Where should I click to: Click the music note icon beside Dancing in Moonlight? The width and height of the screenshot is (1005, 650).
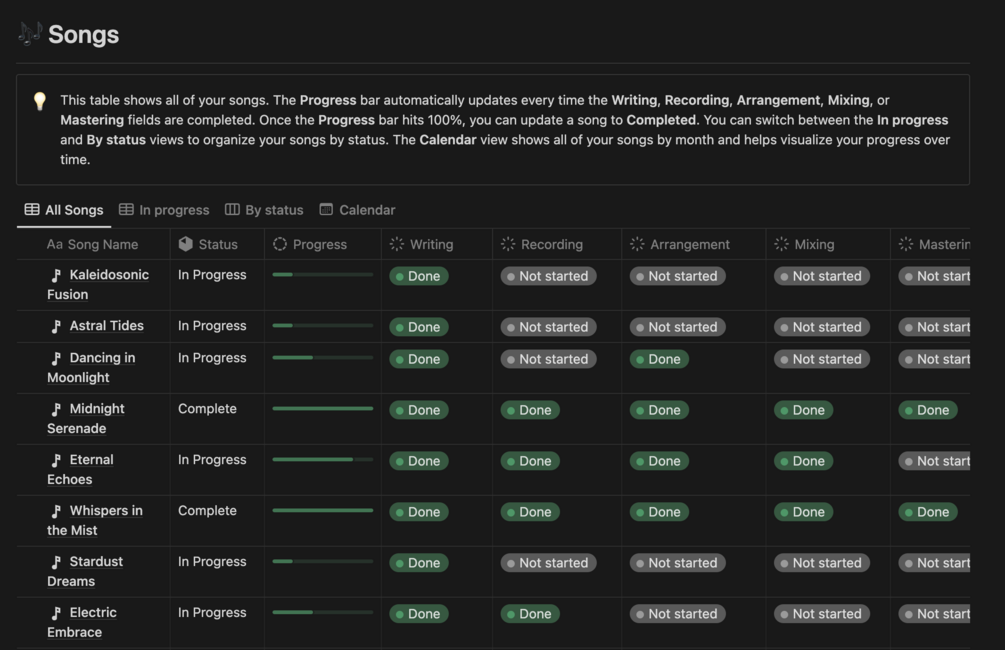tap(56, 358)
